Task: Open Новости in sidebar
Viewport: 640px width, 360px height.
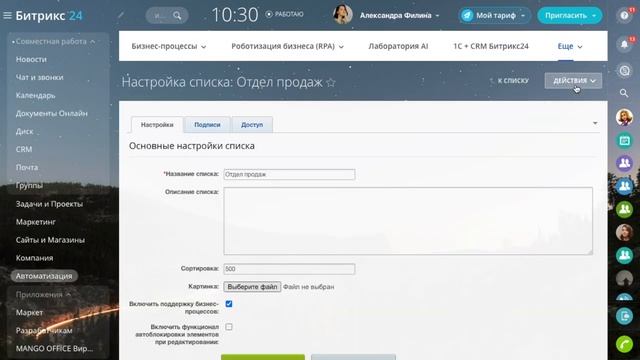Action: coord(31,59)
